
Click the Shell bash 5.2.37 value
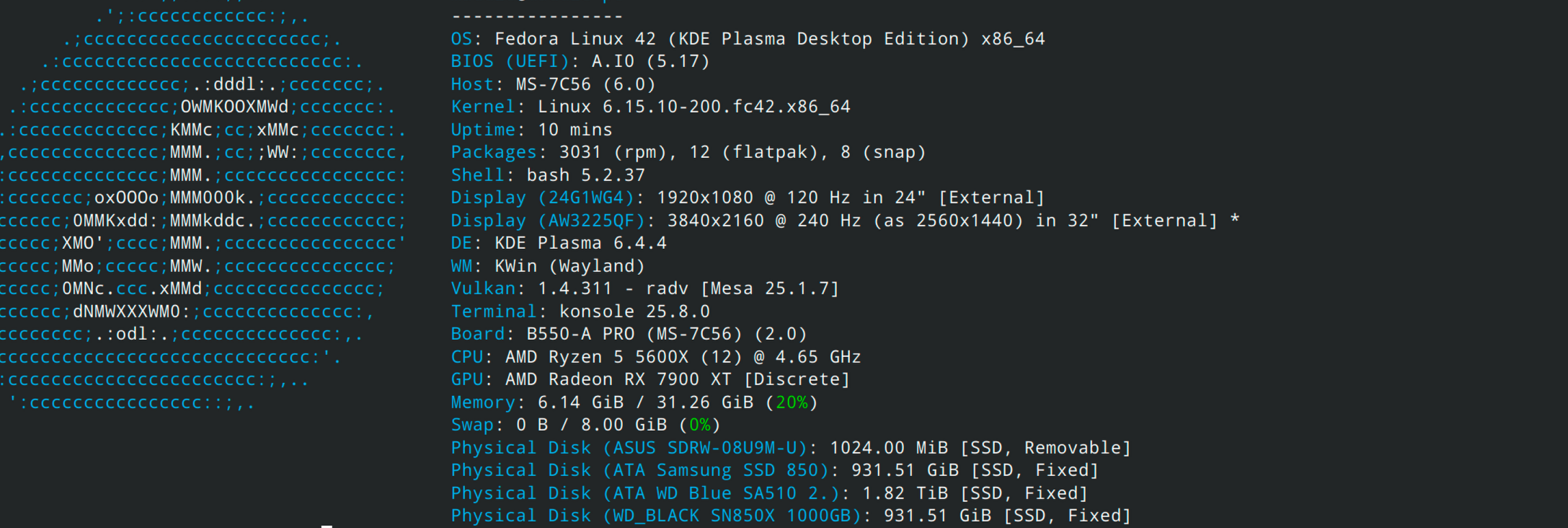(585, 175)
